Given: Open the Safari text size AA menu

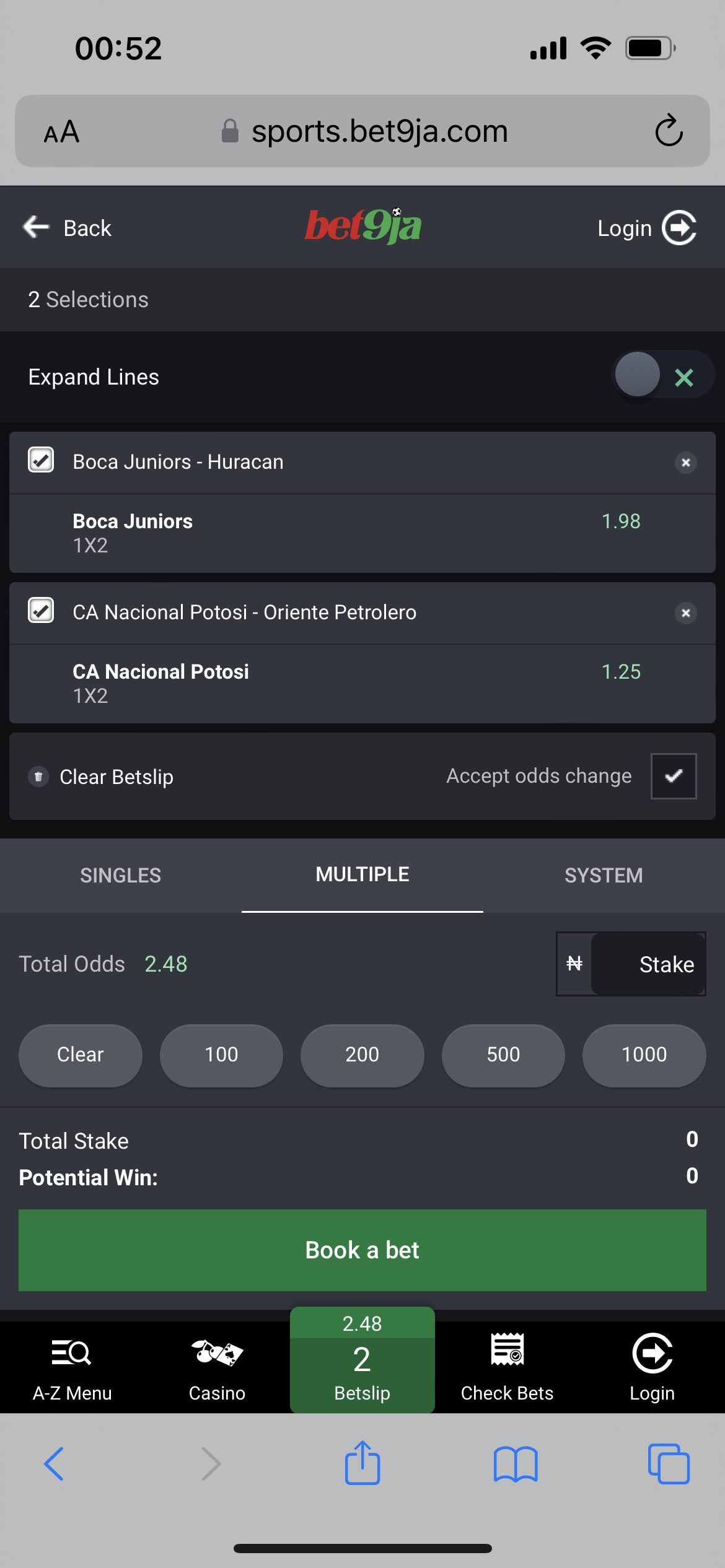Looking at the screenshot, I should (x=61, y=132).
